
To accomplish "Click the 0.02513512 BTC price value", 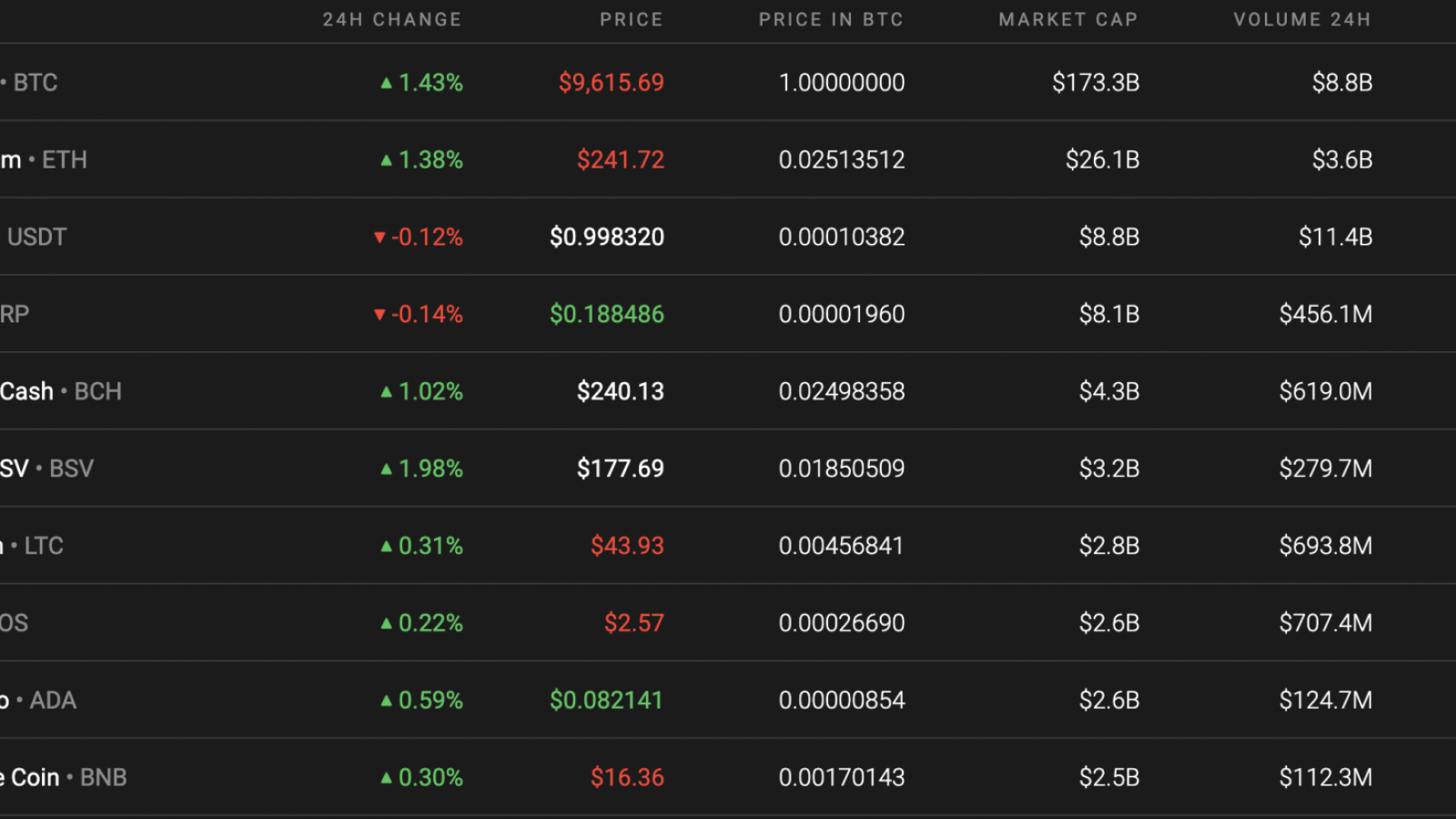I will (x=842, y=160).
